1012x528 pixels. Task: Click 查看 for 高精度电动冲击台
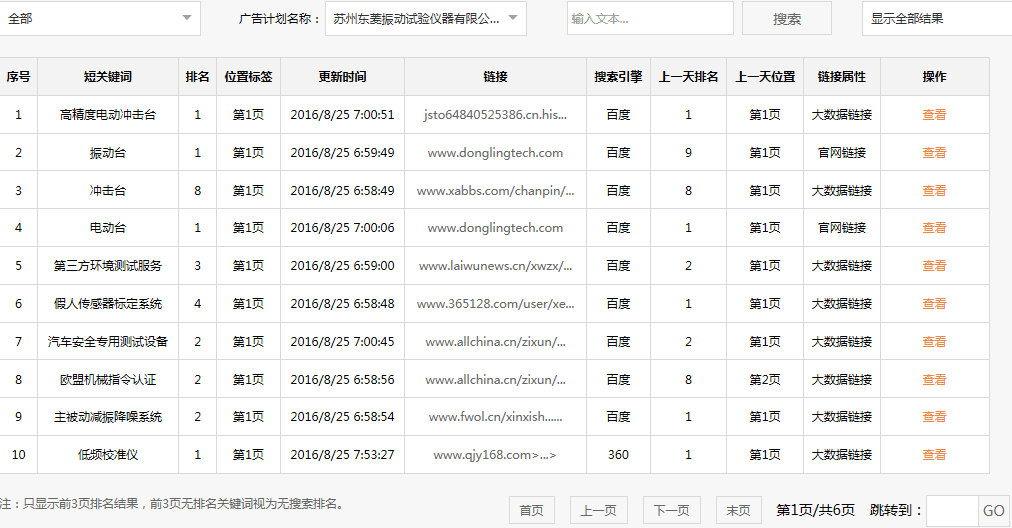pos(934,115)
